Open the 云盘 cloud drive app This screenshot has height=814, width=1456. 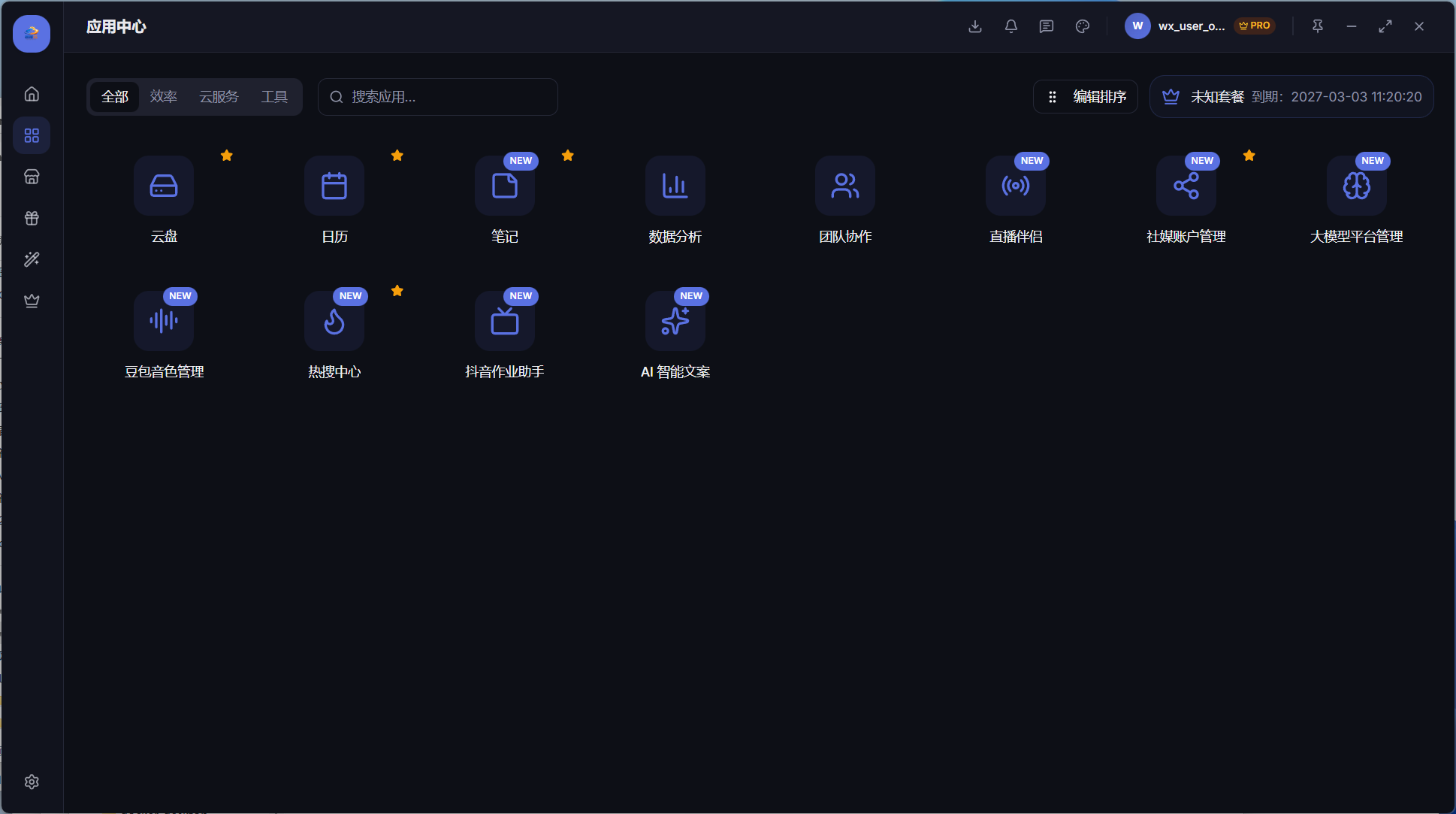[x=164, y=186]
